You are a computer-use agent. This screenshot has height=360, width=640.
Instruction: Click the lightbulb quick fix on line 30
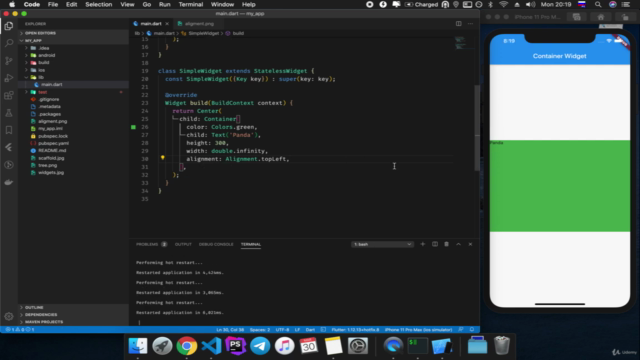coord(162,158)
